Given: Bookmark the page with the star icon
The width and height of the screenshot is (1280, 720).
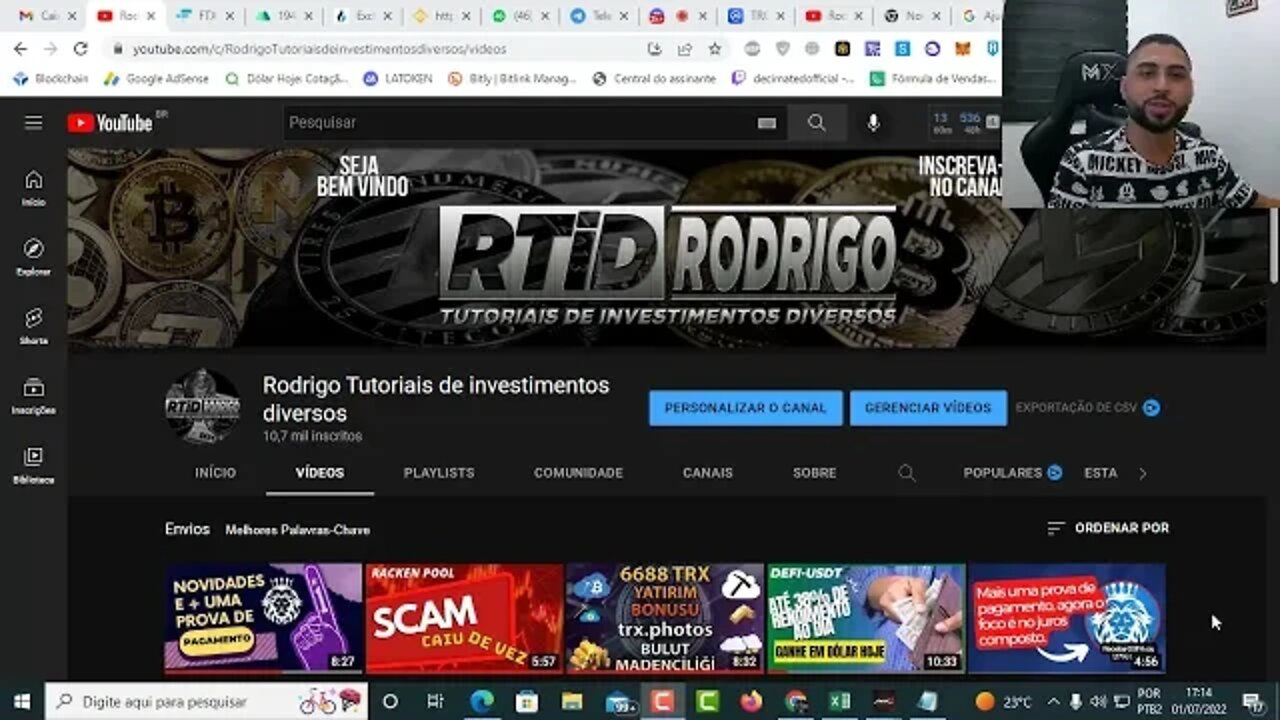Looking at the screenshot, I should pos(714,49).
